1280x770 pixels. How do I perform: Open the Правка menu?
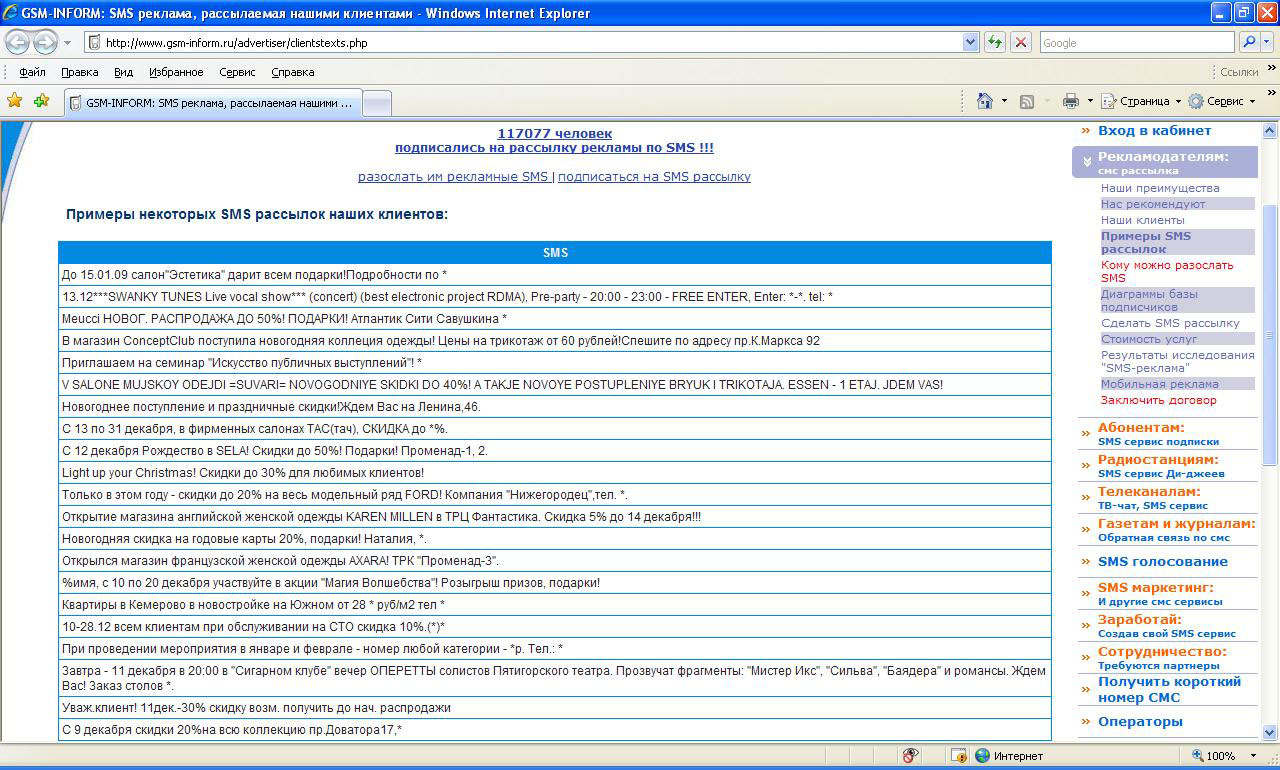coord(79,72)
